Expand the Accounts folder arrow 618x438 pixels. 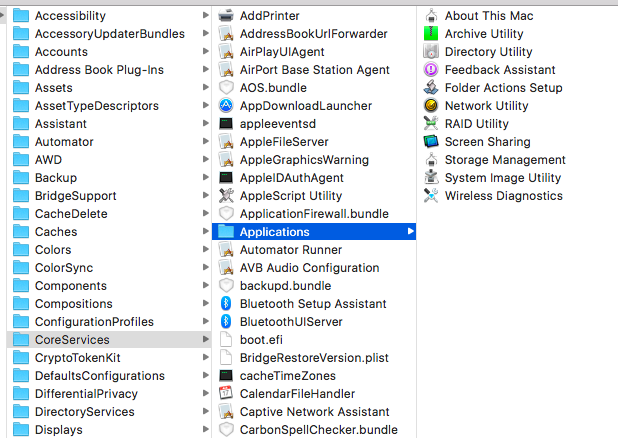[x=205, y=51]
